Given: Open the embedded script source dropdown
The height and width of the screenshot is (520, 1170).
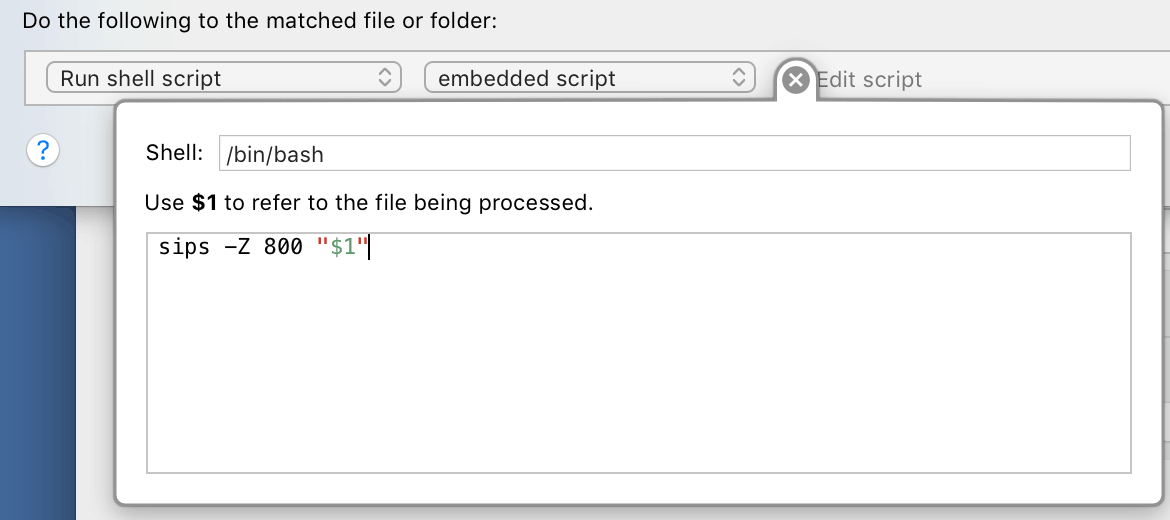Looking at the screenshot, I should [589, 78].
